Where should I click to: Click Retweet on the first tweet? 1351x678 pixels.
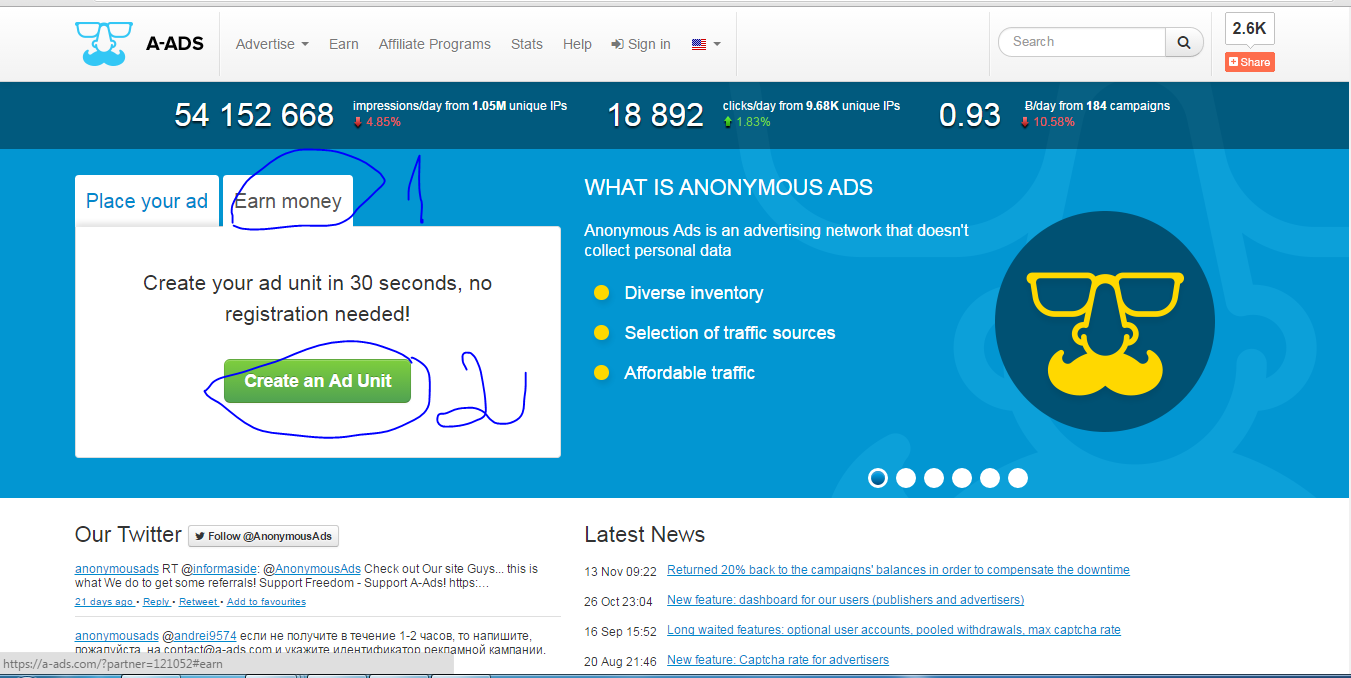(x=198, y=602)
